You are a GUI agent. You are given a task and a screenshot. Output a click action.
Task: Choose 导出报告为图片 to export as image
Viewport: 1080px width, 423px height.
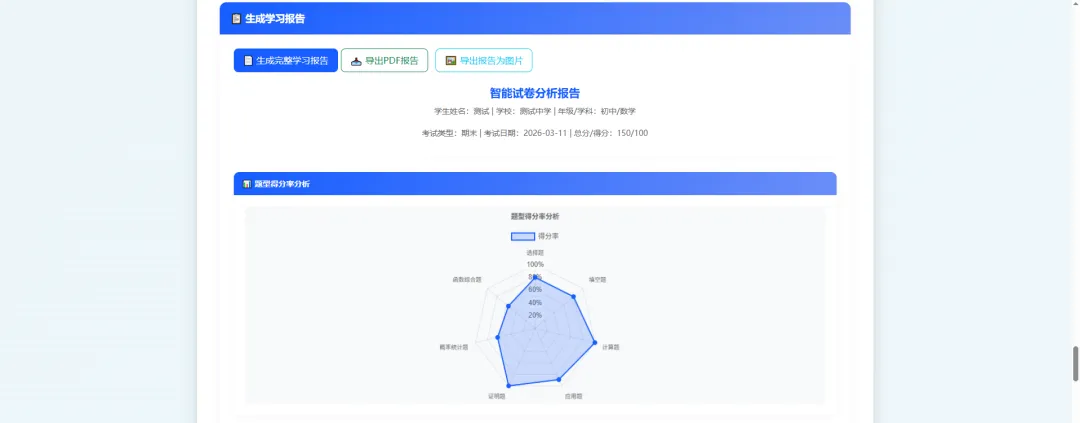(484, 61)
